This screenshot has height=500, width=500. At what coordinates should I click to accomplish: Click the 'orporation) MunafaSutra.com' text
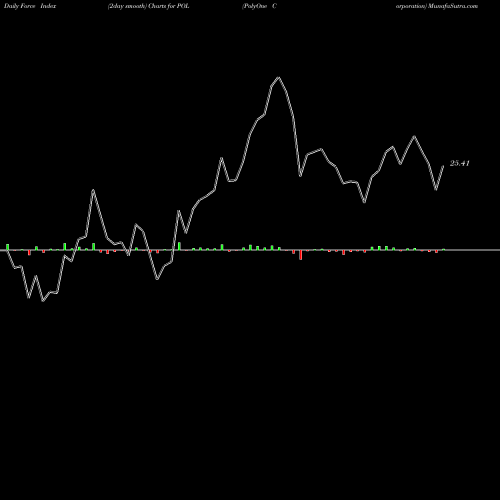[x=437, y=6]
